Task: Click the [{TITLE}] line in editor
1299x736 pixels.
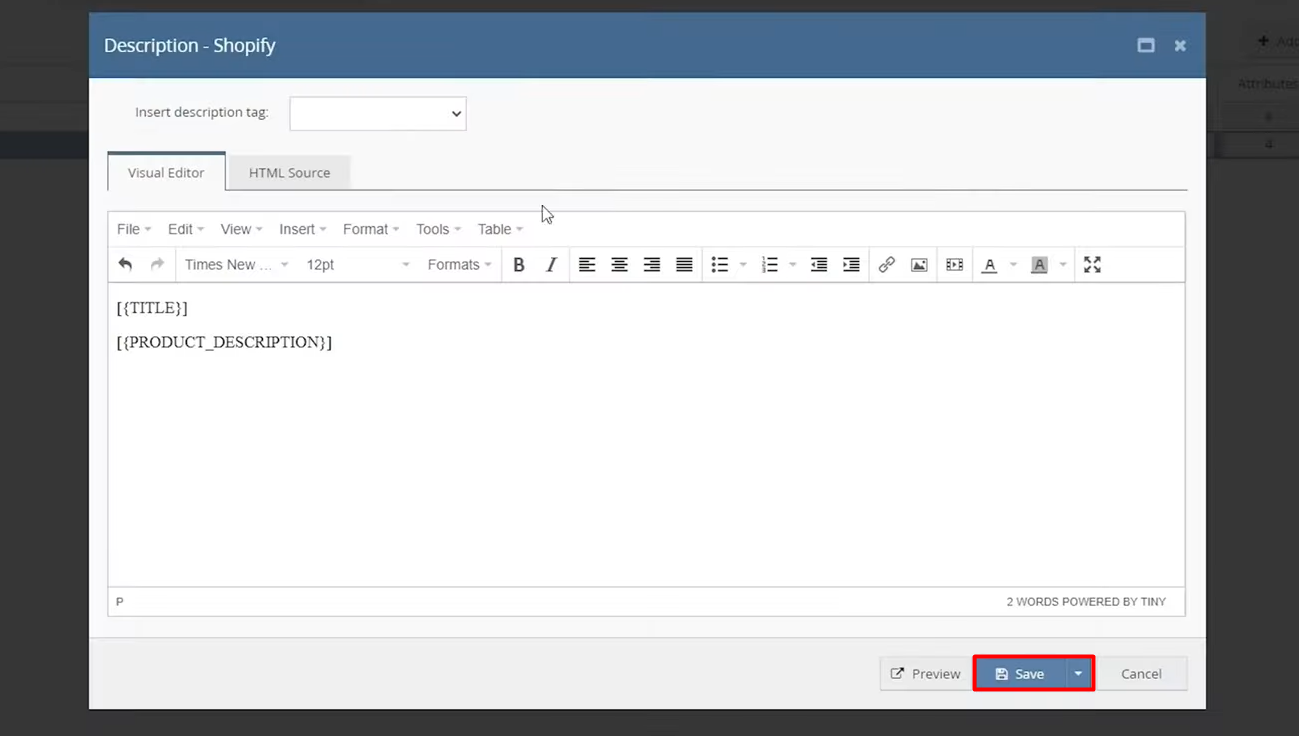Action: (152, 308)
